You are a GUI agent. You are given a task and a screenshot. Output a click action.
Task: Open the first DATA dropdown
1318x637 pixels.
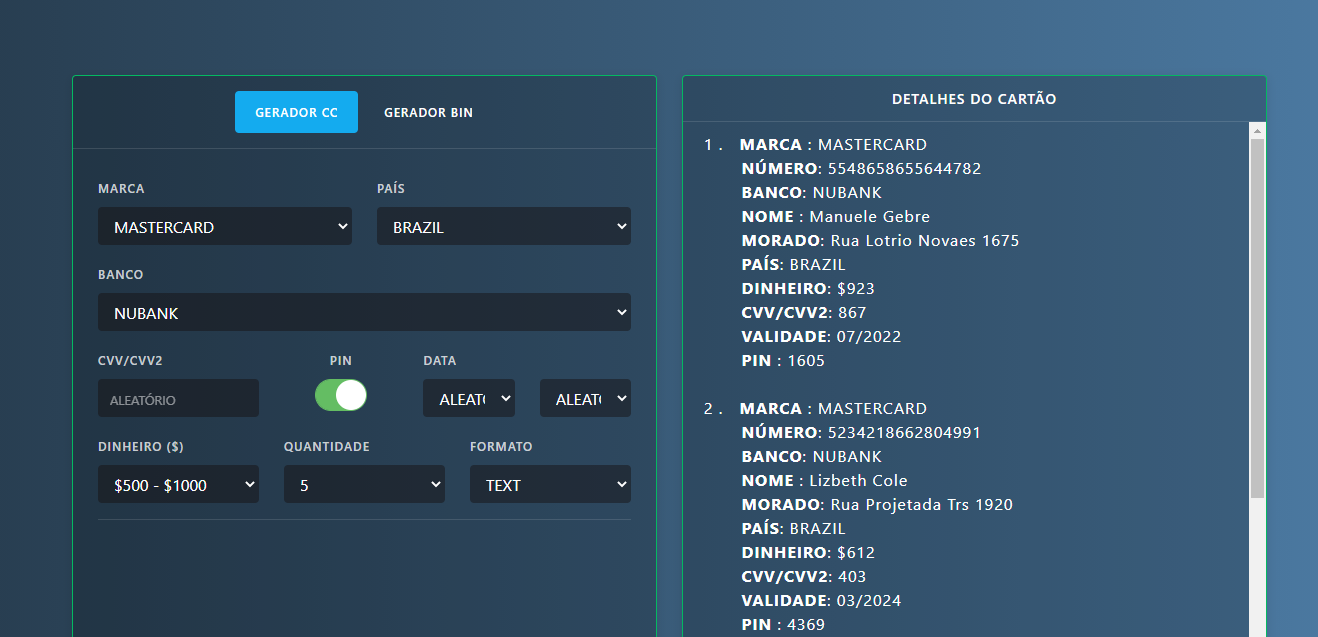tap(469, 398)
